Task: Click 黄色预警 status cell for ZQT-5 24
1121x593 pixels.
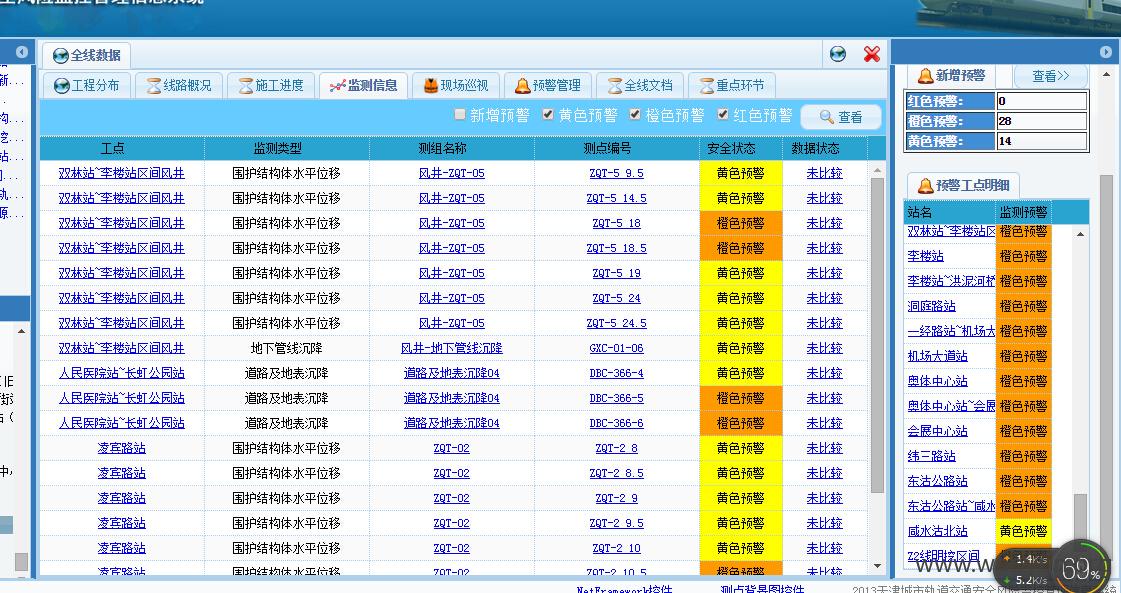Action: click(741, 298)
